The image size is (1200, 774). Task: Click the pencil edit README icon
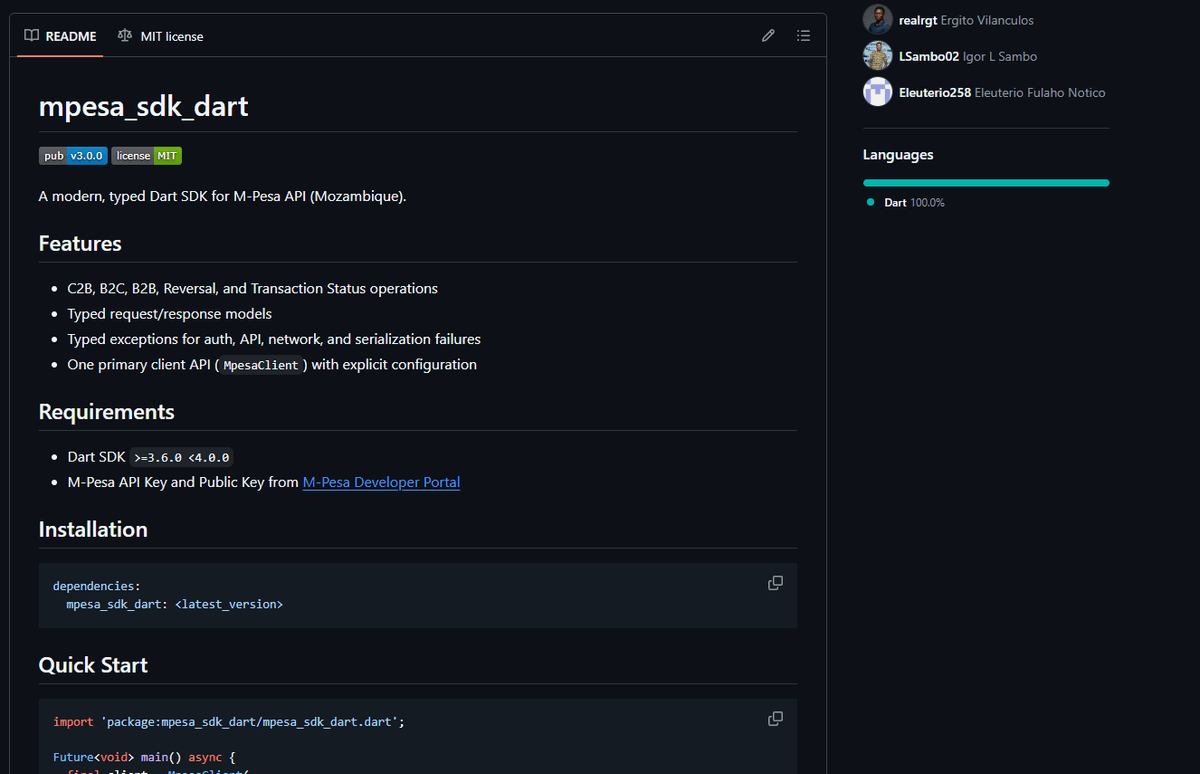pos(768,36)
